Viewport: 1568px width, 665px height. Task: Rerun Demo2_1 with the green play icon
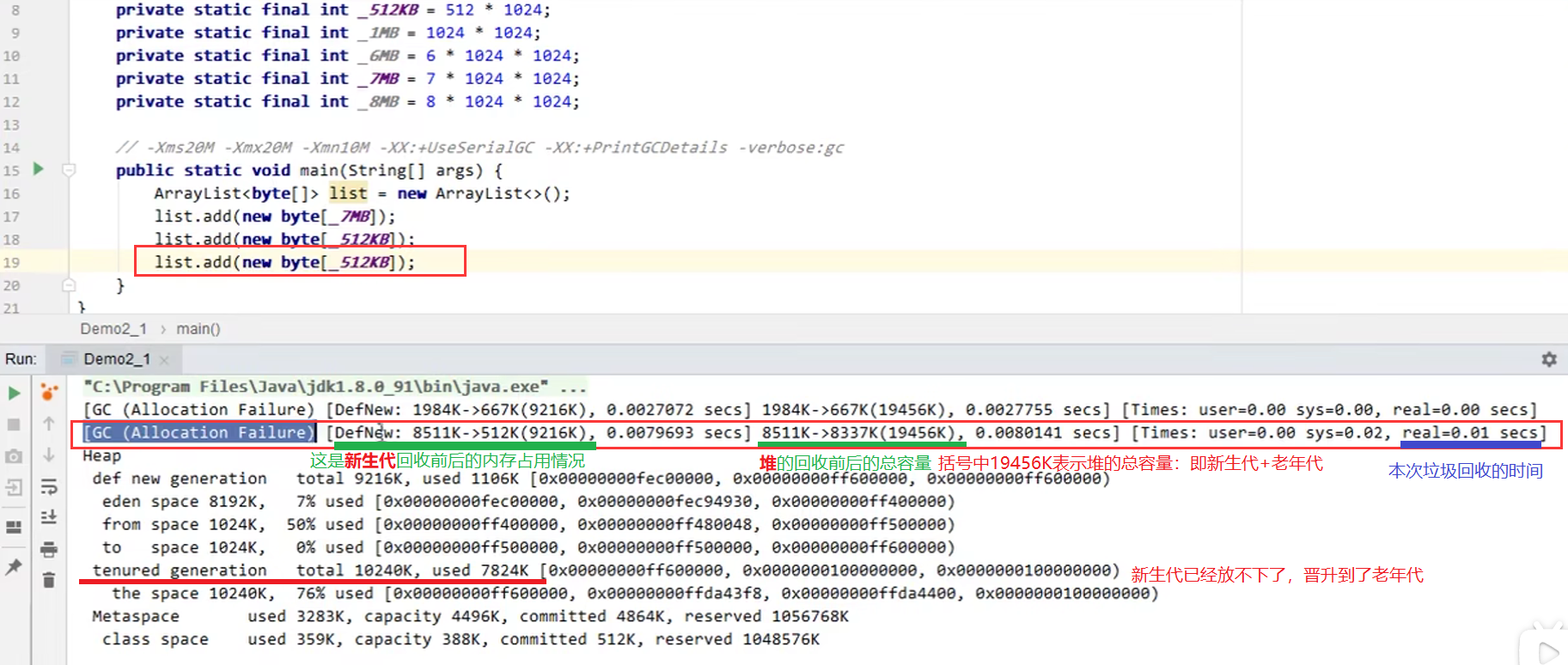point(14,394)
